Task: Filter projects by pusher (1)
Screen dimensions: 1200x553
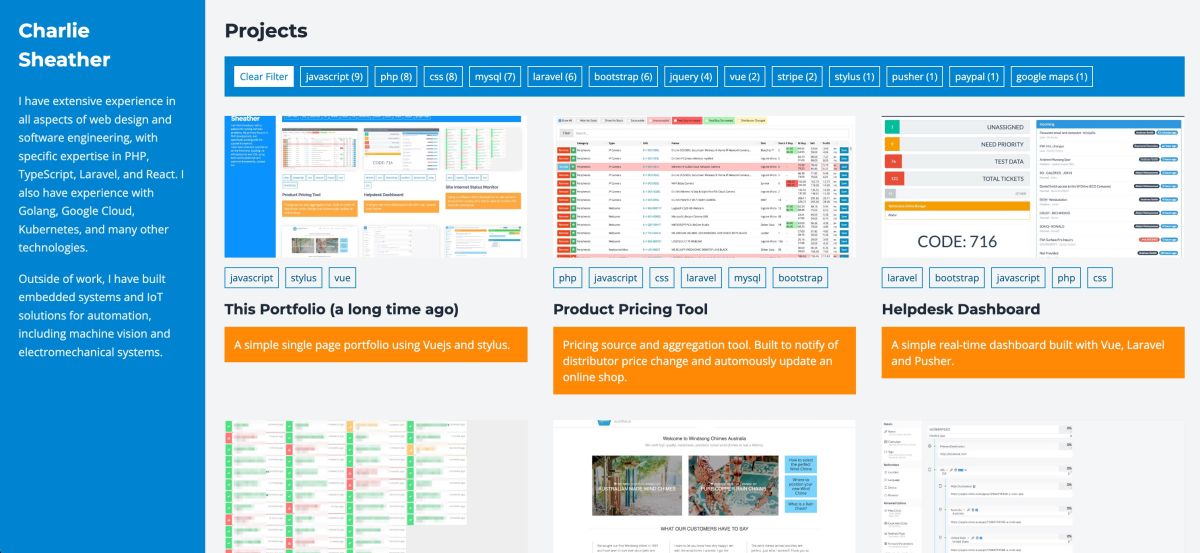Action: [x=914, y=77]
